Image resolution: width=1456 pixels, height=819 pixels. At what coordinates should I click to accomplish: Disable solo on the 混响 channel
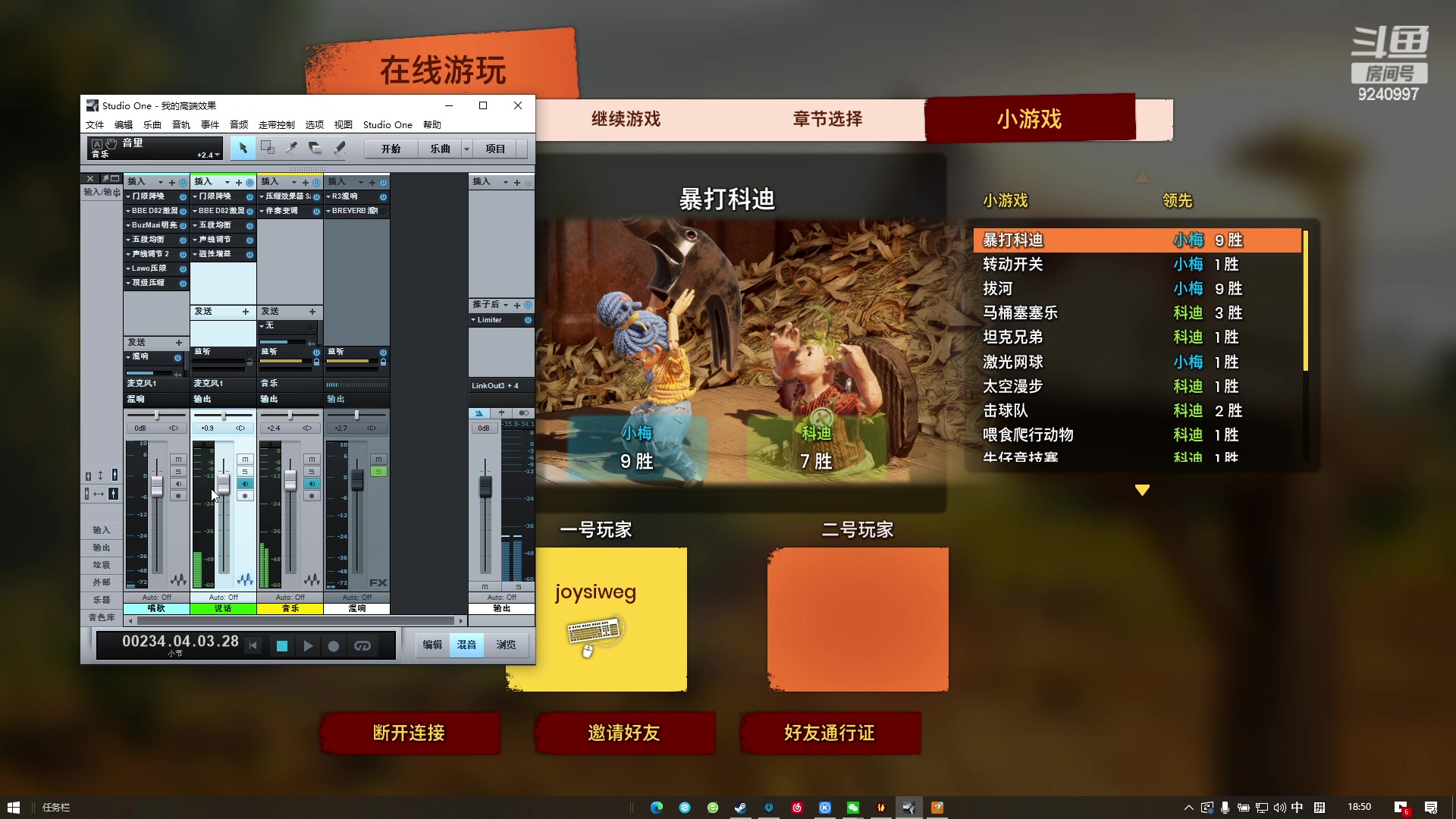[x=378, y=472]
